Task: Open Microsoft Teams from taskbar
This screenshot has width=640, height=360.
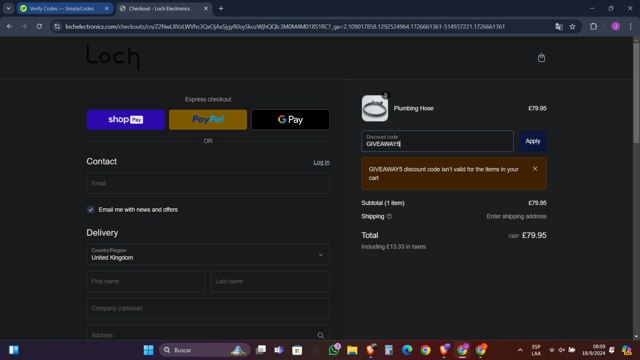Action: [279, 350]
